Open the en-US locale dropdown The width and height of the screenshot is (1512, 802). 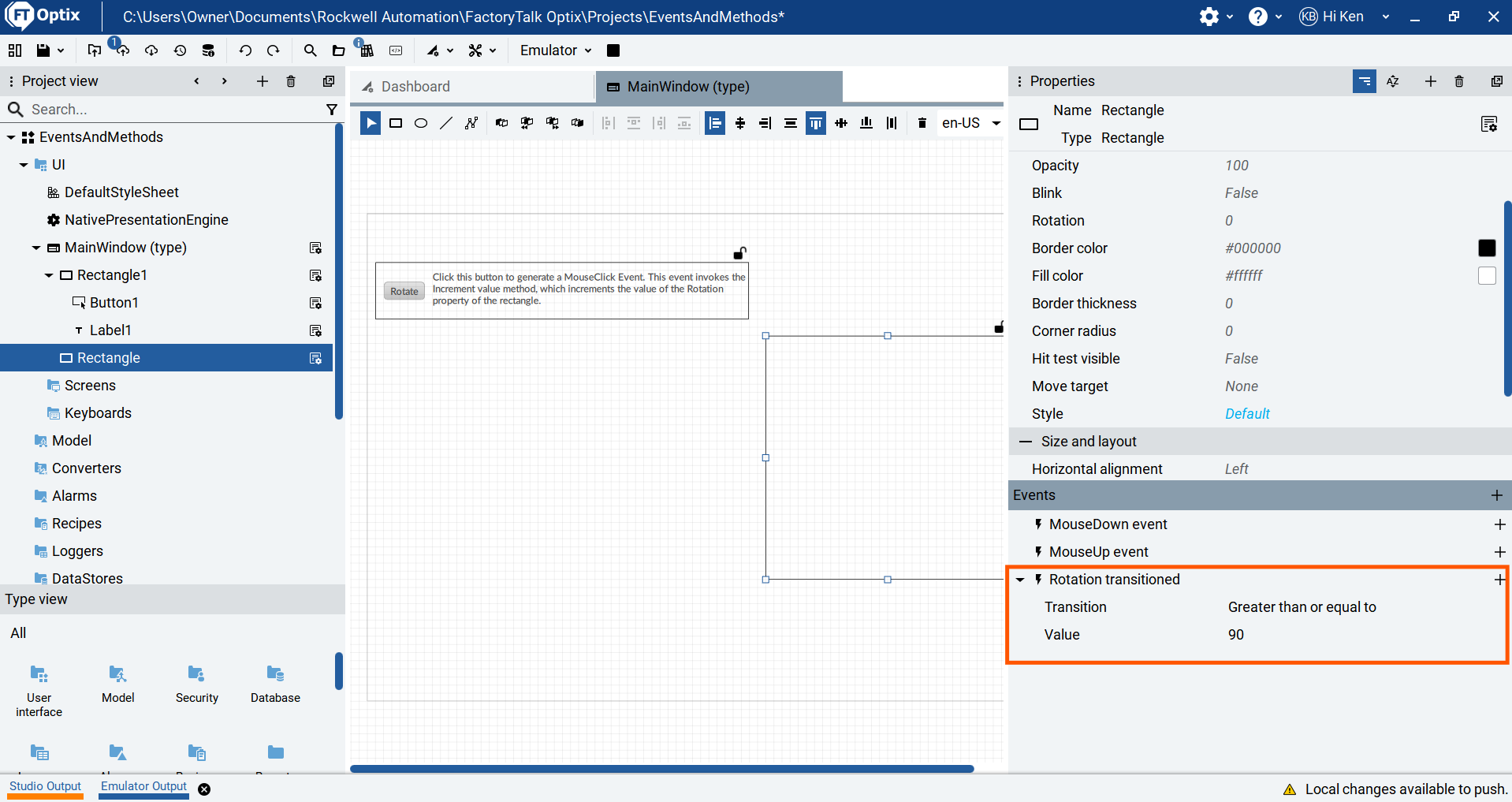tap(970, 123)
